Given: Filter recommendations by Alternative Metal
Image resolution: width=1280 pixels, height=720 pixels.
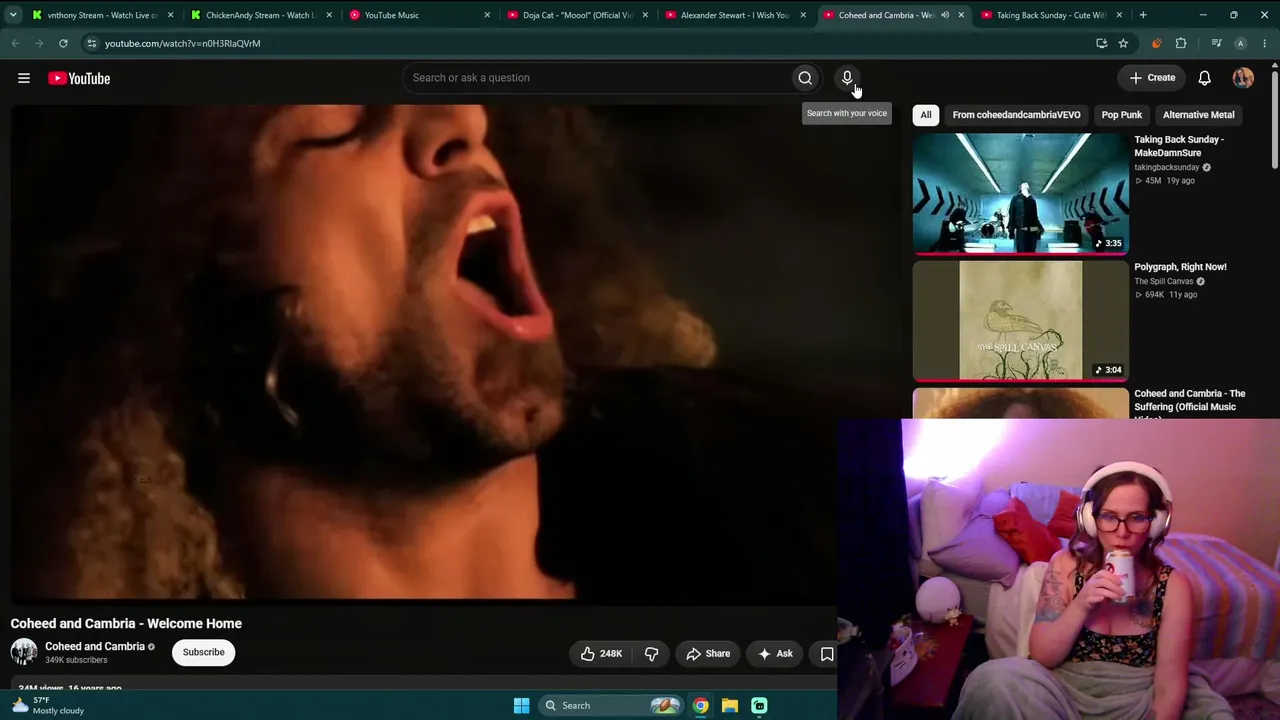Looking at the screenshot, I should tap(1198, 115).
